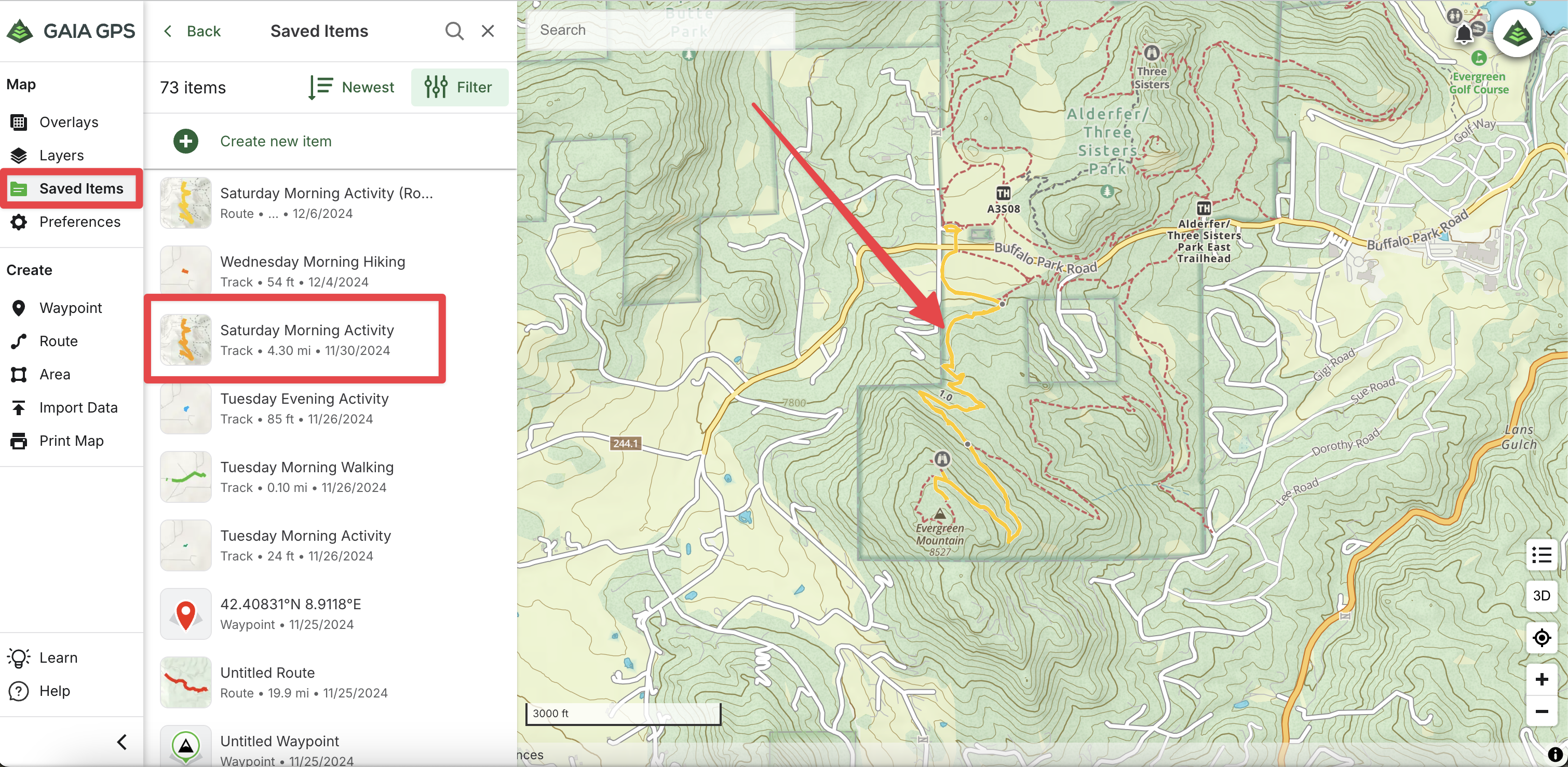
Task: Open Wednesday Morning Hiking track
Action: pyautogui.click(x=330, y=271)
